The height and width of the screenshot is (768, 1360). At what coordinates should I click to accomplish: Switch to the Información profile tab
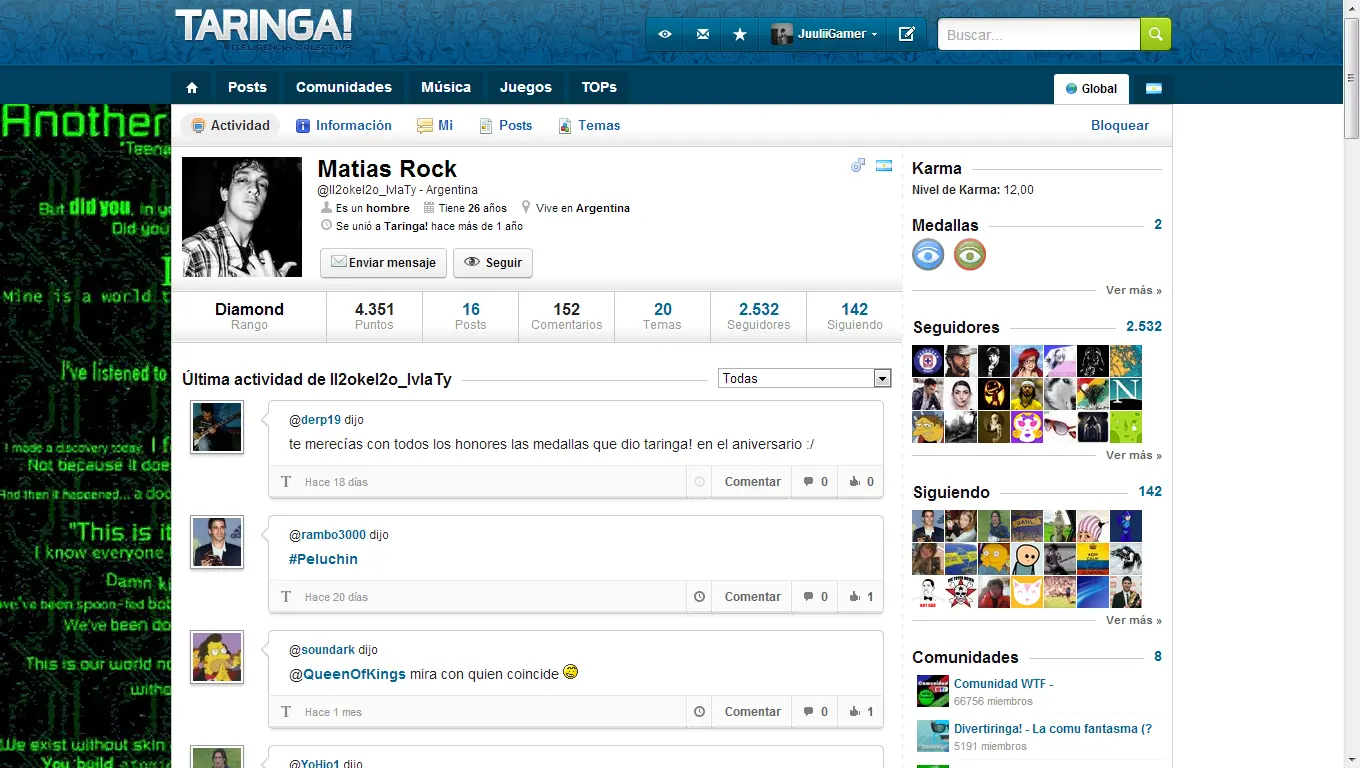(344, 126)
